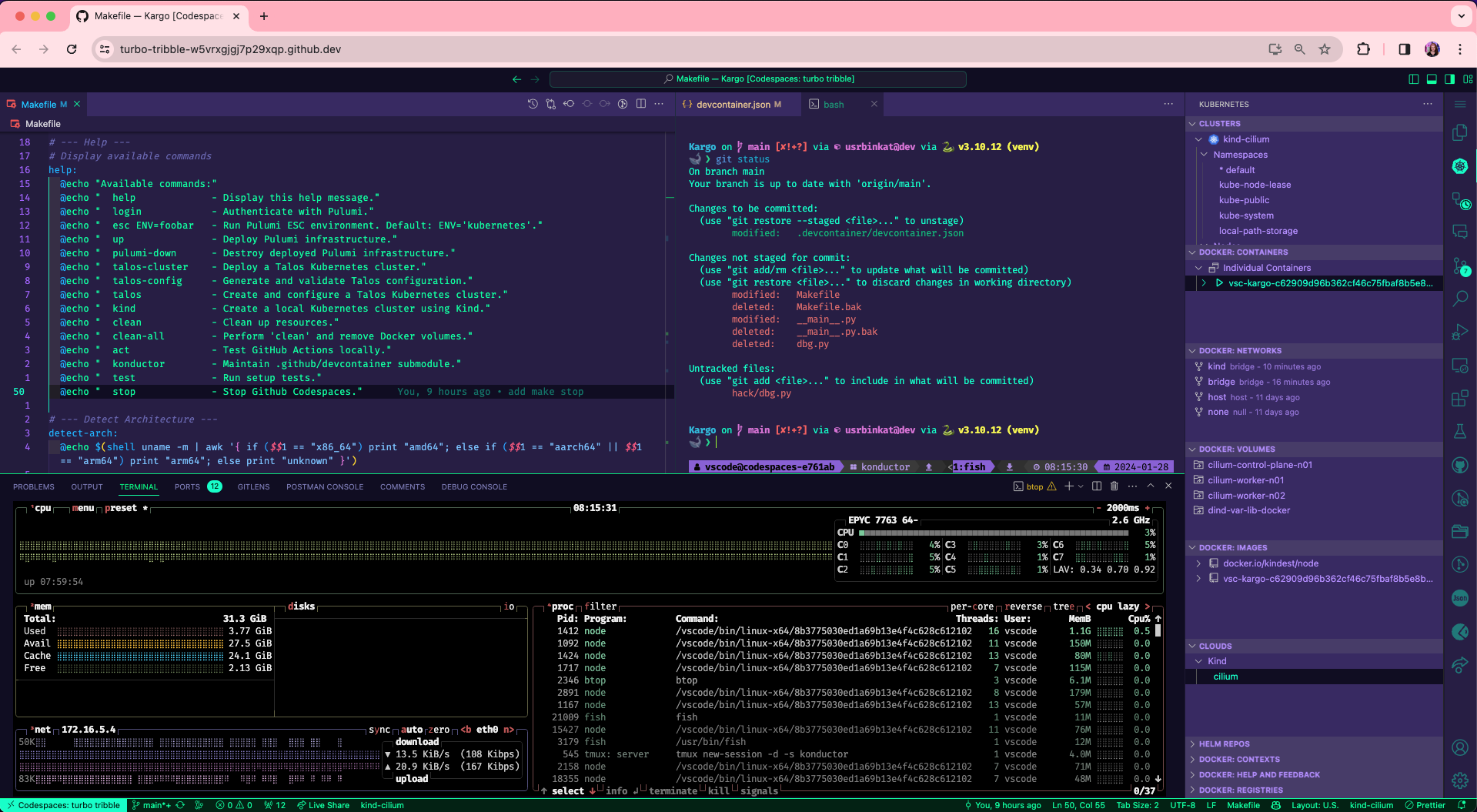Open the Explorer view in the activity bar
This screenshot has height=812, width=1477.
1459,133
